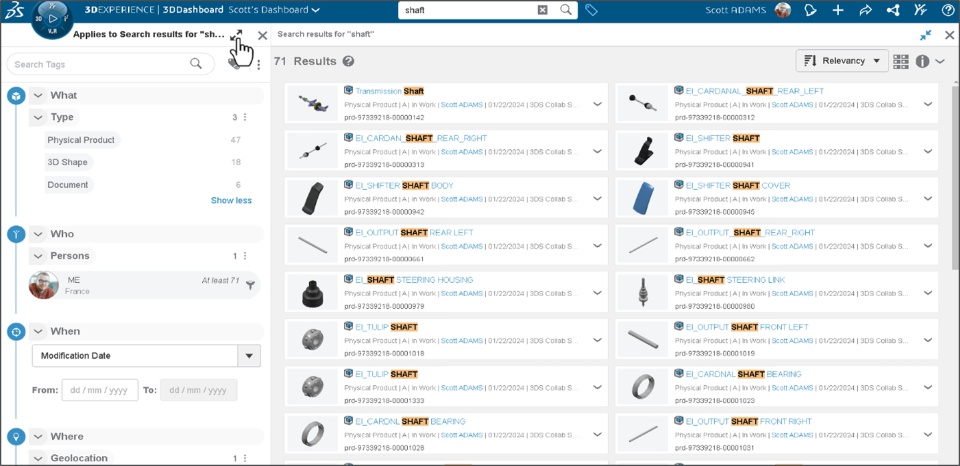Viewport: 960px width, 466px height.
Task: Open EI_SHAFT STEERING LINK result
Action: (x=735, y=280)
